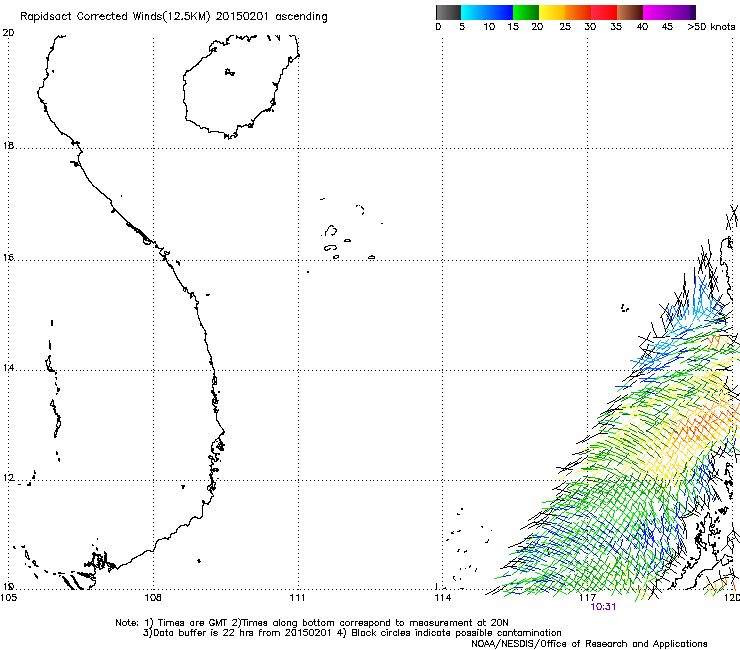
Task: Click the purple '10:31' swath time label
Action: 603,607
